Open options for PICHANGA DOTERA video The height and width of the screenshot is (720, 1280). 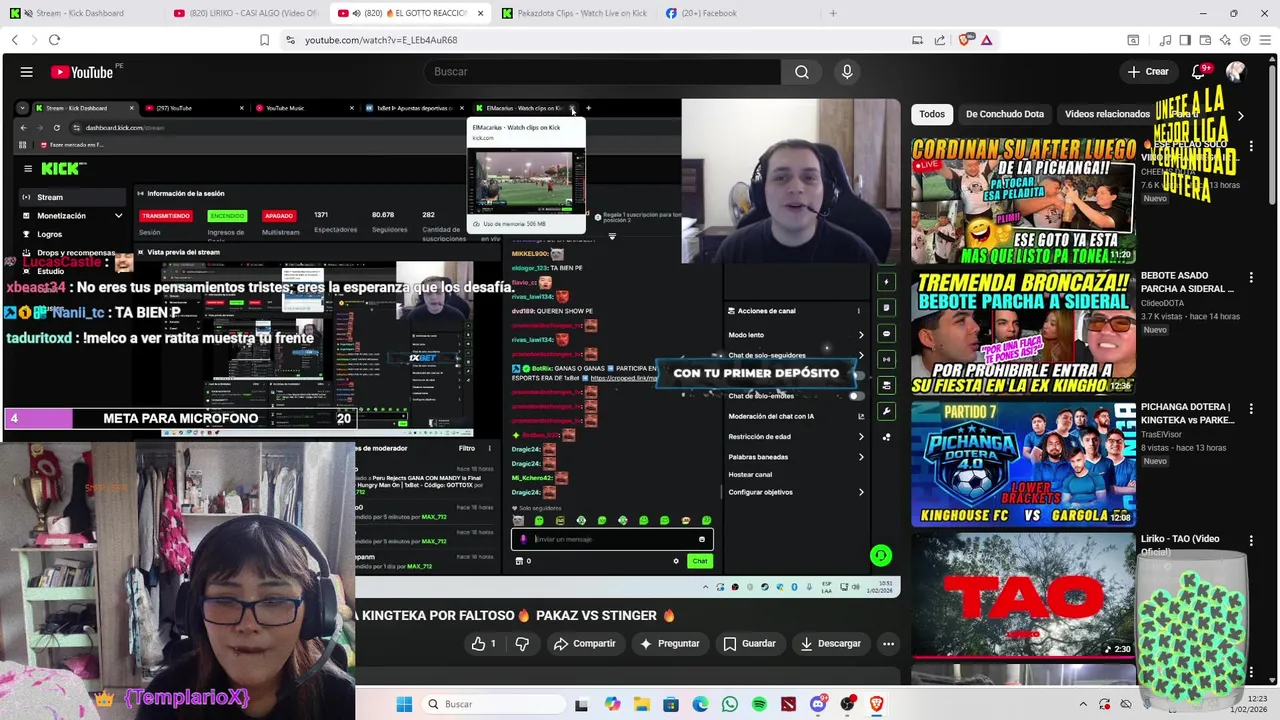pos(1251,409)
